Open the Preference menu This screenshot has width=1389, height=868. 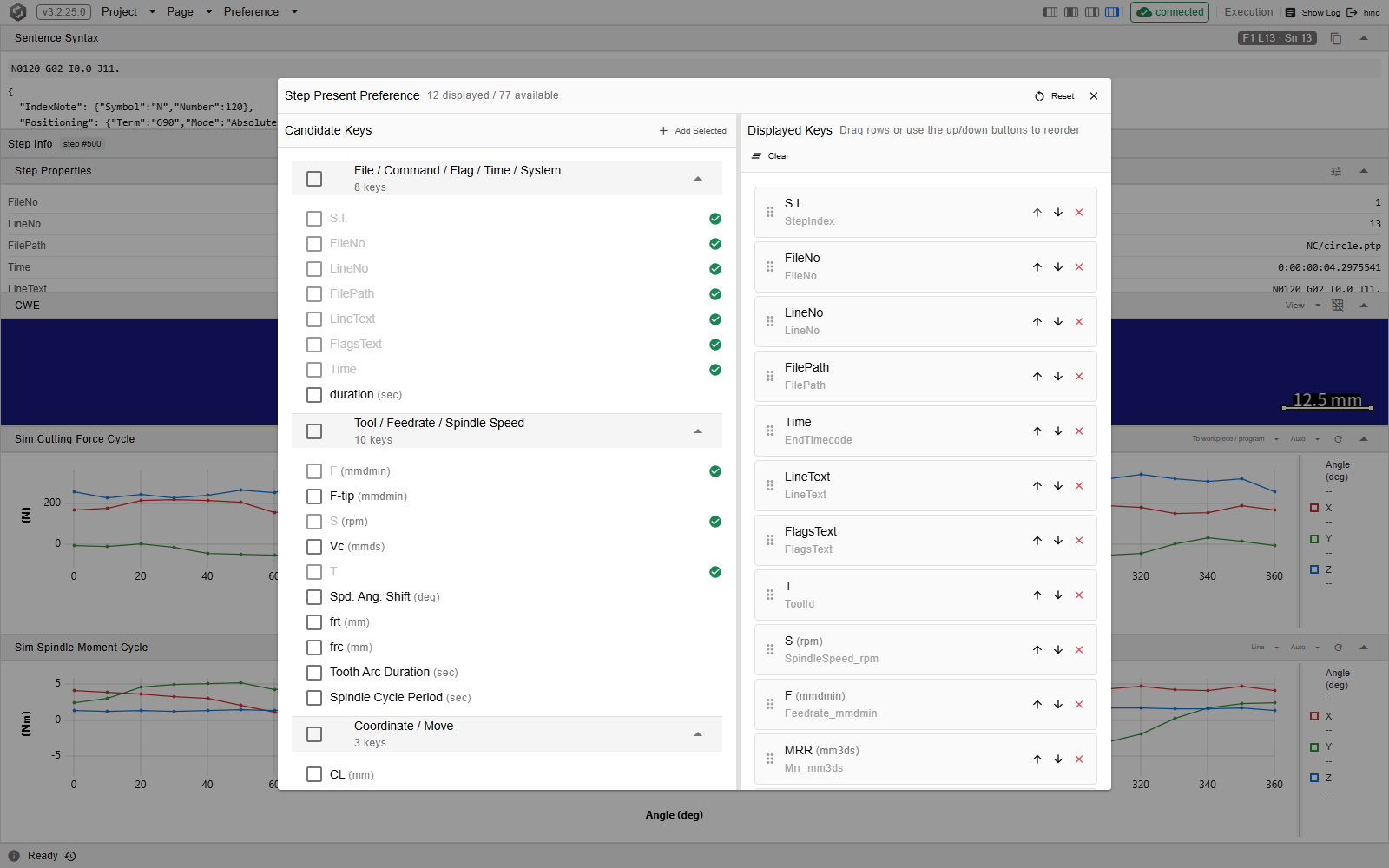pos(260,12)
